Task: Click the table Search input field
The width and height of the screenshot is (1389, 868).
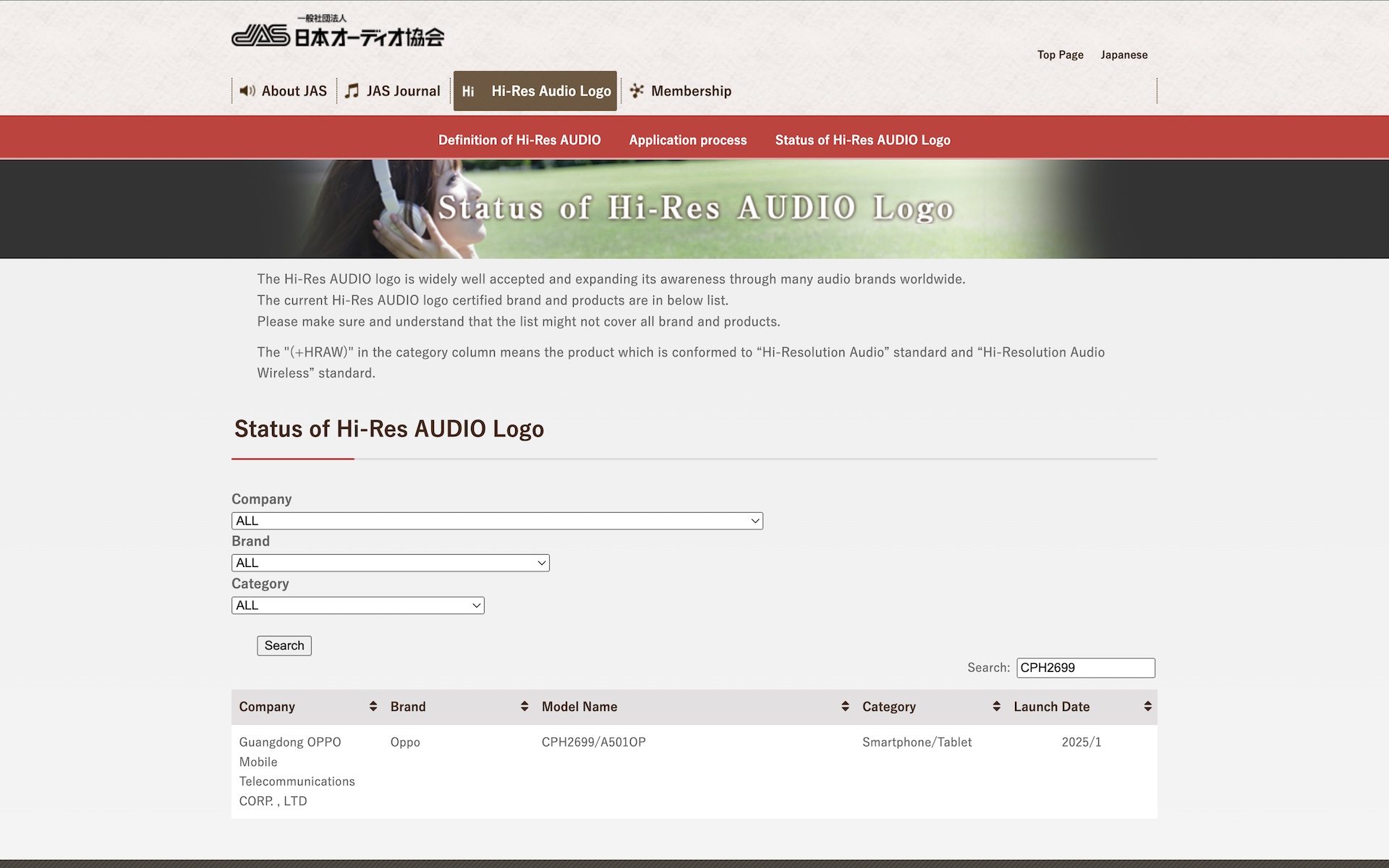Action: [1085, 668]
